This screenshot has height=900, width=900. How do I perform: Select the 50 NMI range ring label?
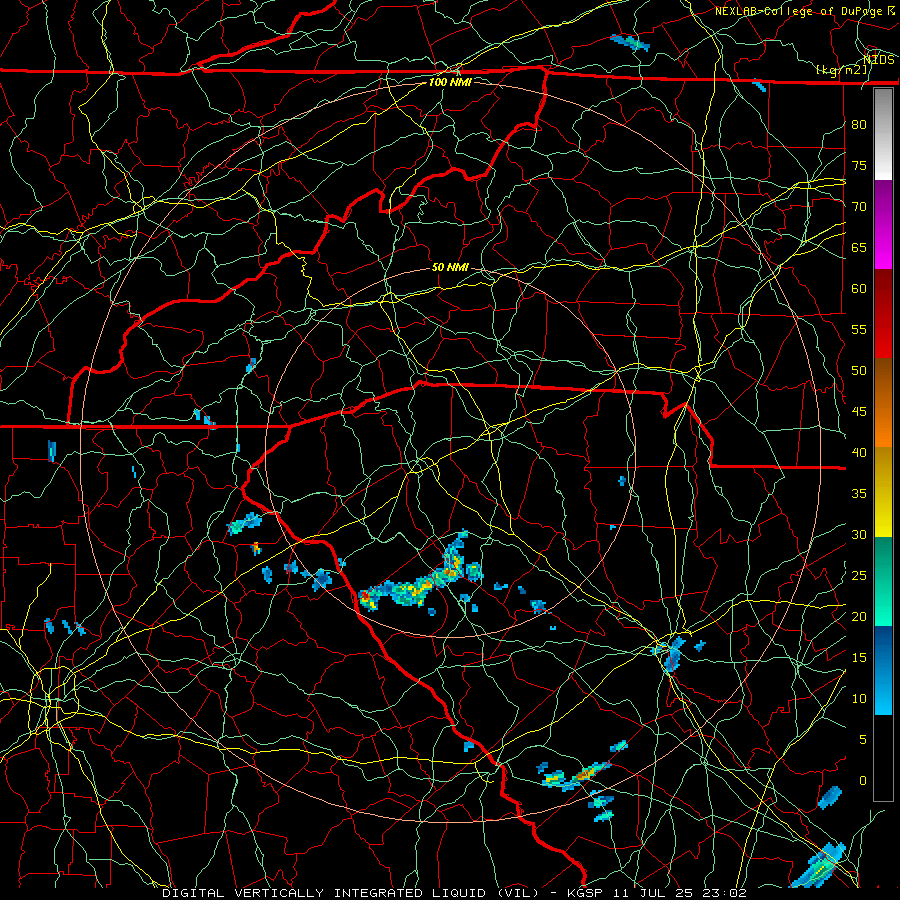coord(450,267)
